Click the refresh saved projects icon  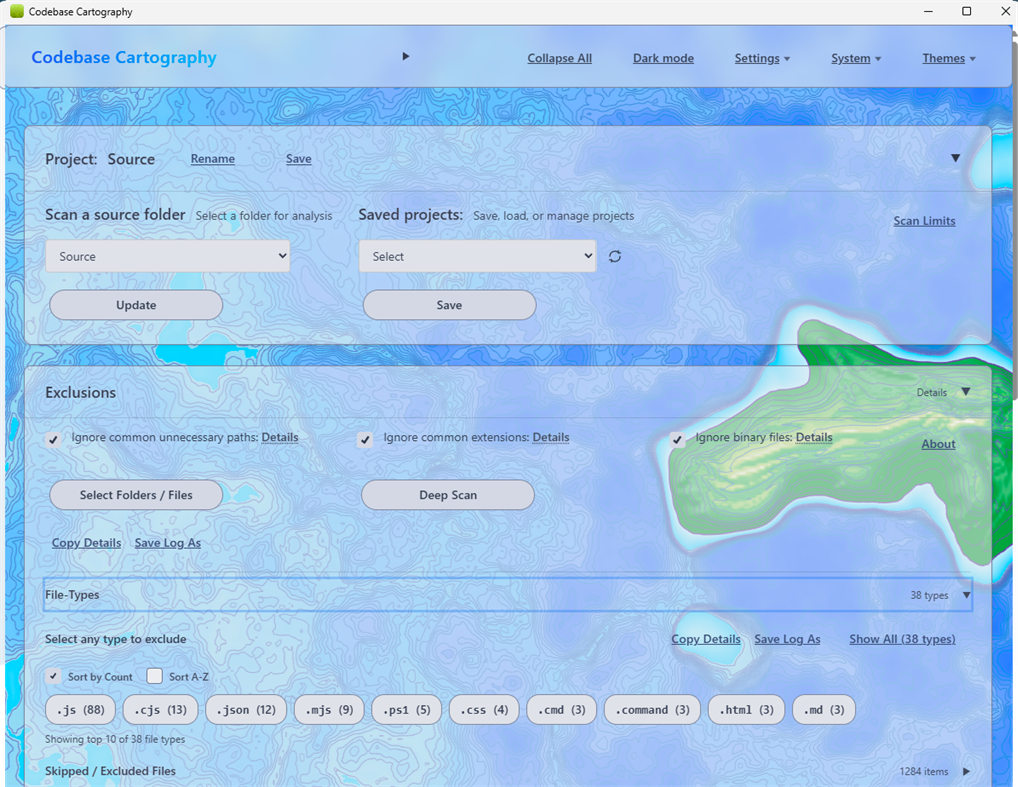615,256
